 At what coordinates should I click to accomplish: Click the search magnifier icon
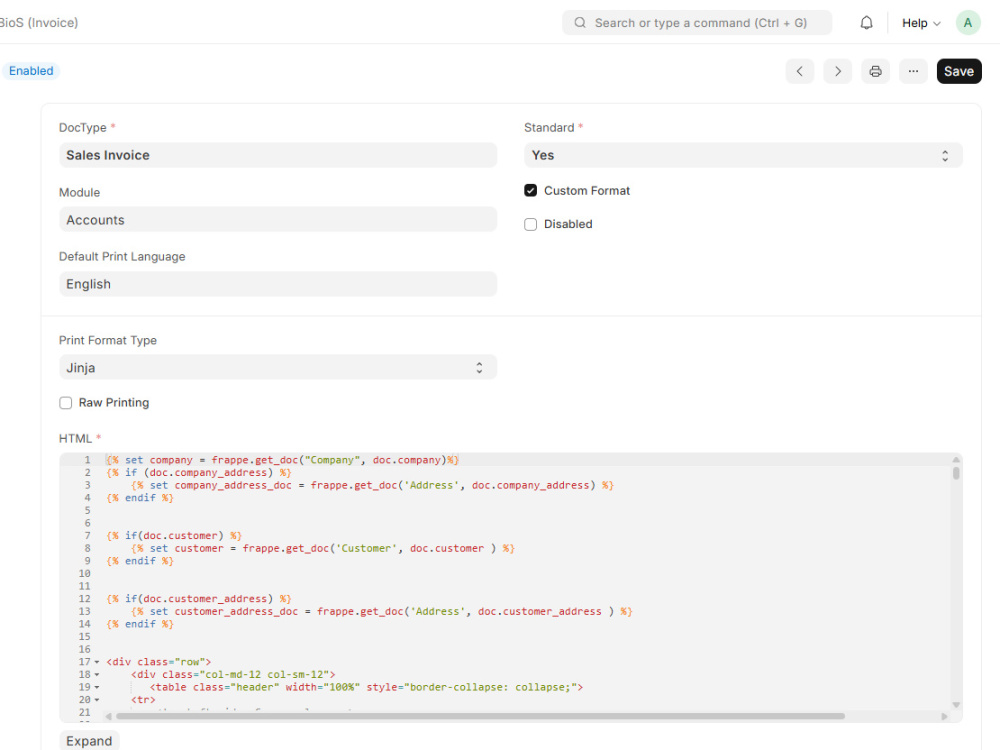580,22
